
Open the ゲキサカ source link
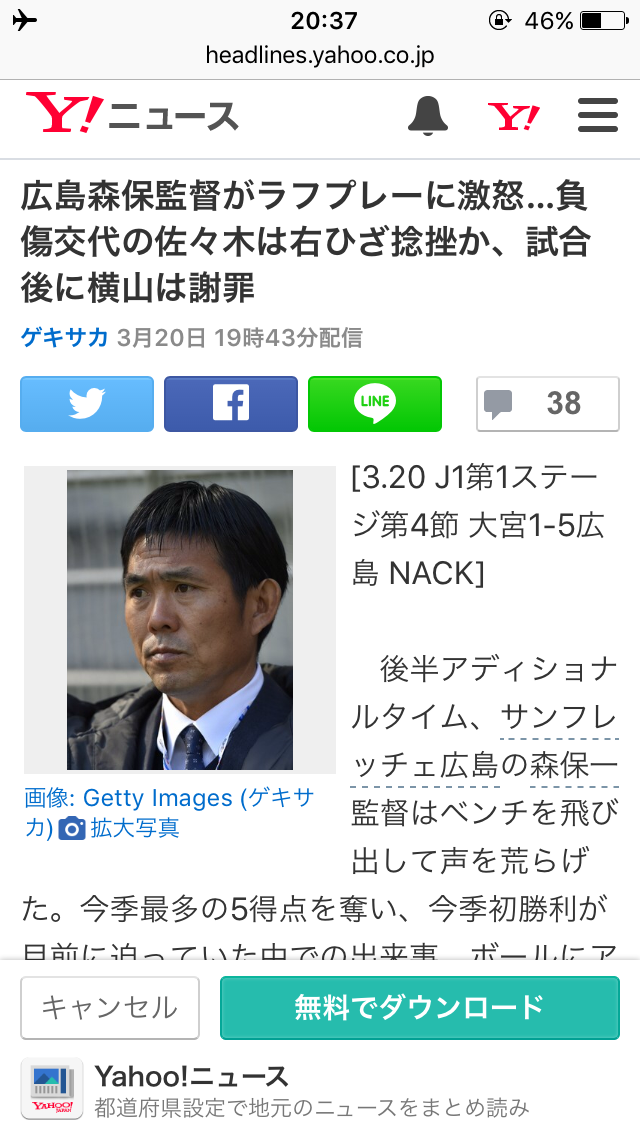pyautogui.click(x=65, y=338)
